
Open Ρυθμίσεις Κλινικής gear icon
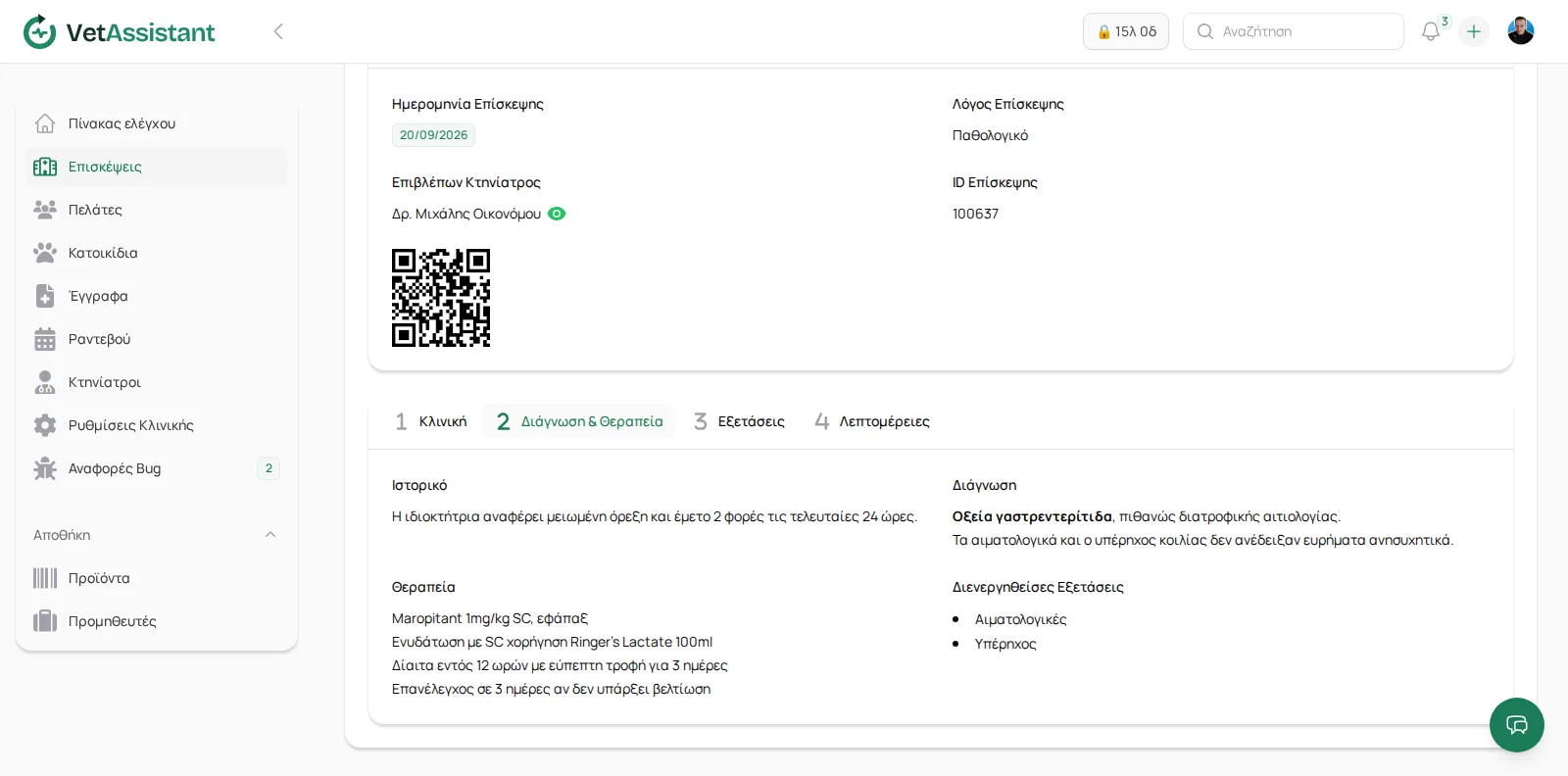click(45, 425)
